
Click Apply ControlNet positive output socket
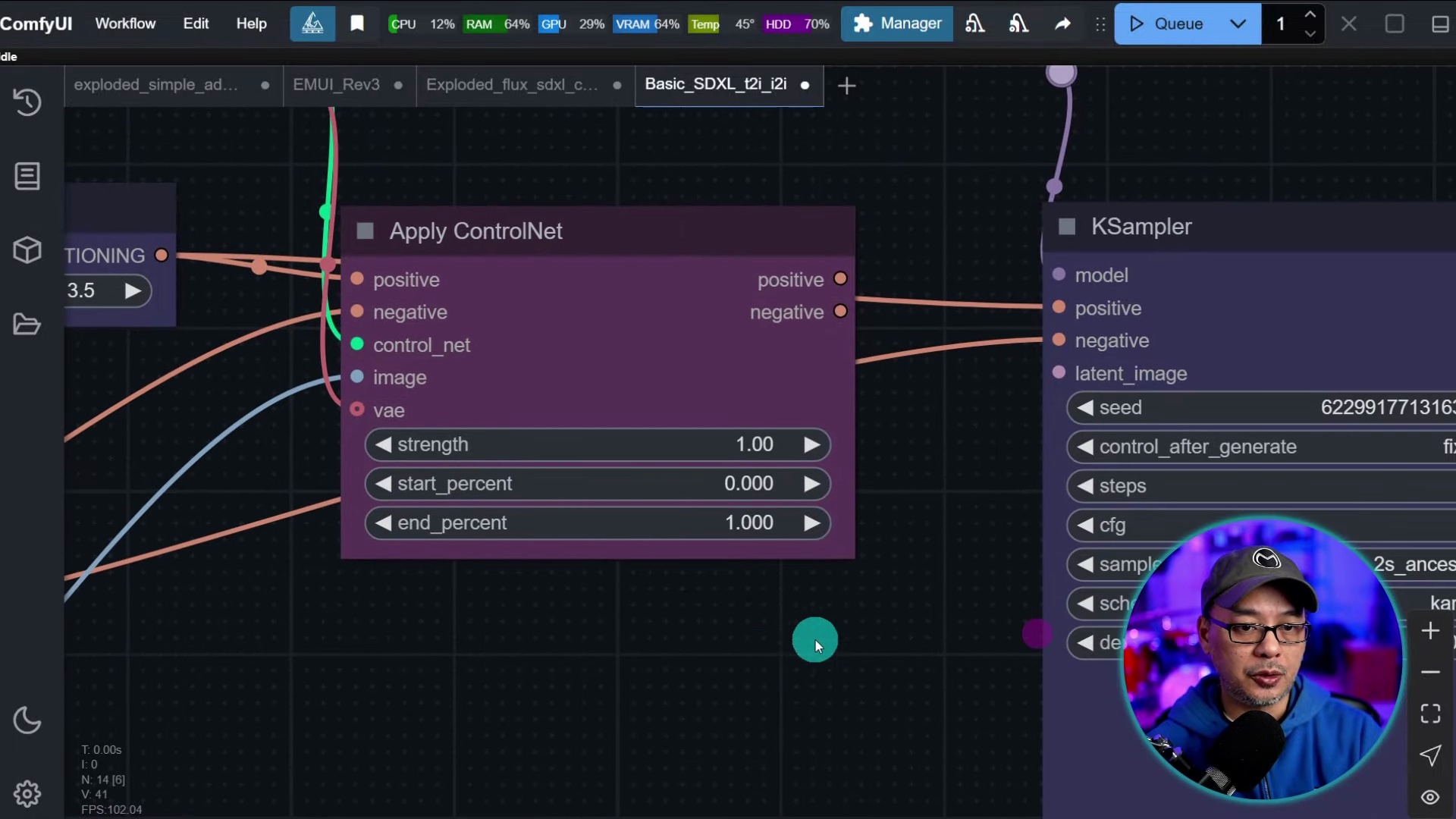coord(840,278)
